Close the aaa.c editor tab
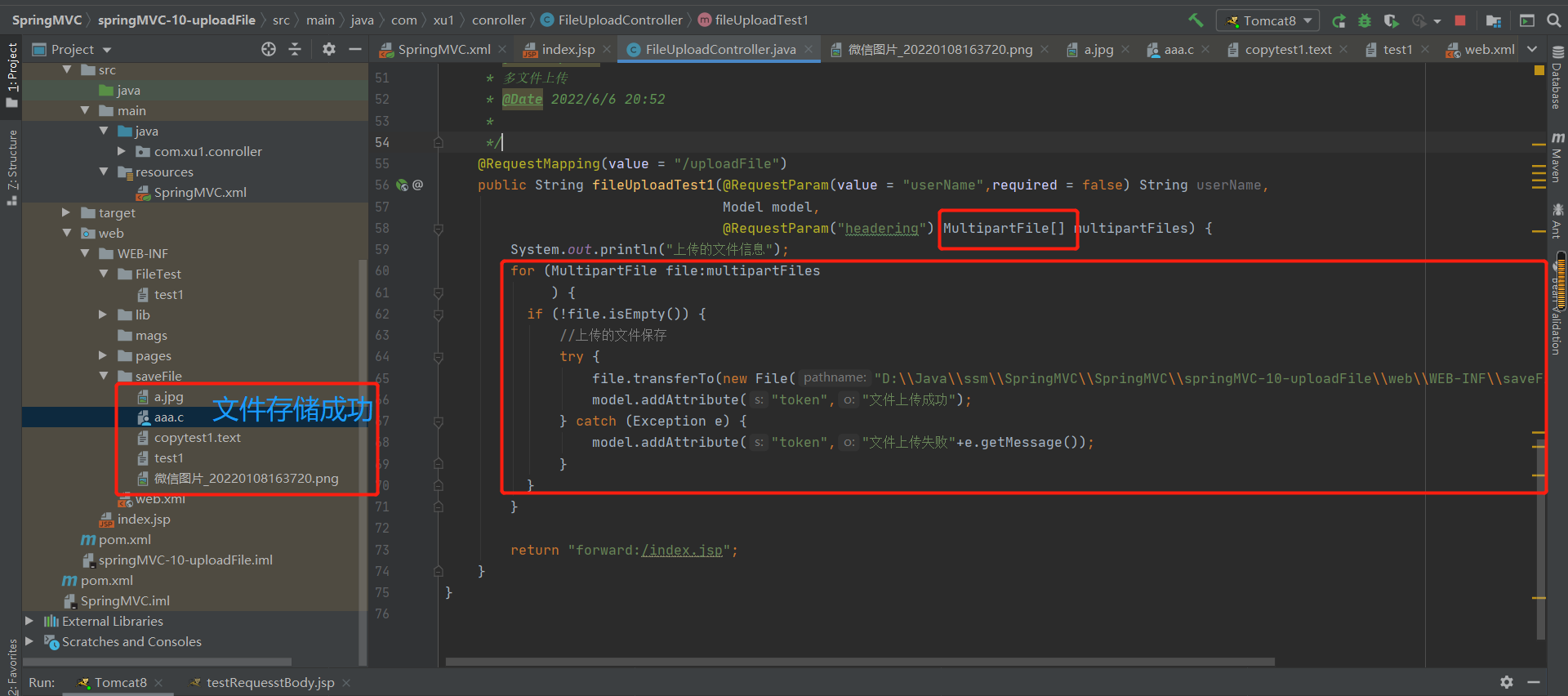 pyautogui.click(x=1205, y=49)
